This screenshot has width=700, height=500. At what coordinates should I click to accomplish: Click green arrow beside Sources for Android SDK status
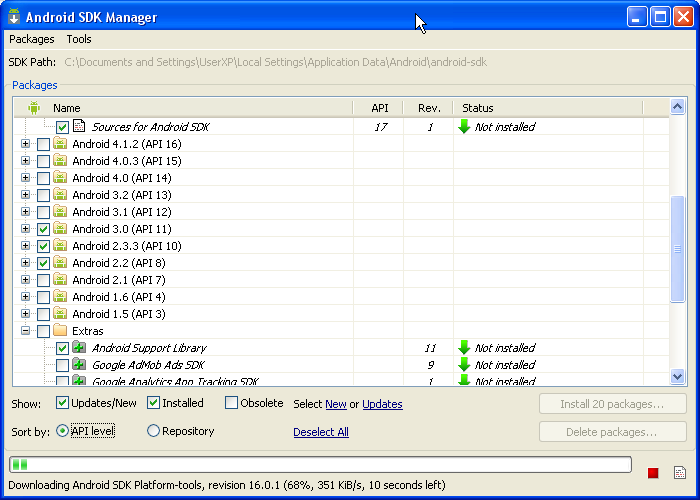(464, 127)
